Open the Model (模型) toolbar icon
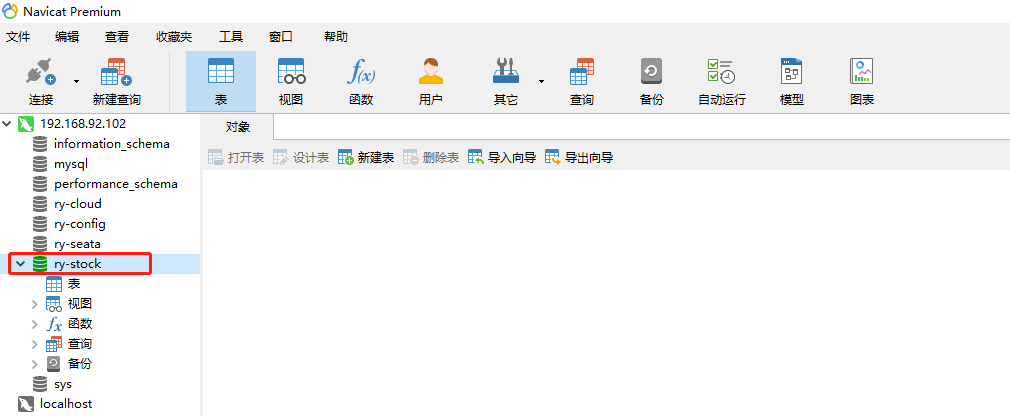The image size is (1010, 416). pyautogui.click(x=792, y=72)
